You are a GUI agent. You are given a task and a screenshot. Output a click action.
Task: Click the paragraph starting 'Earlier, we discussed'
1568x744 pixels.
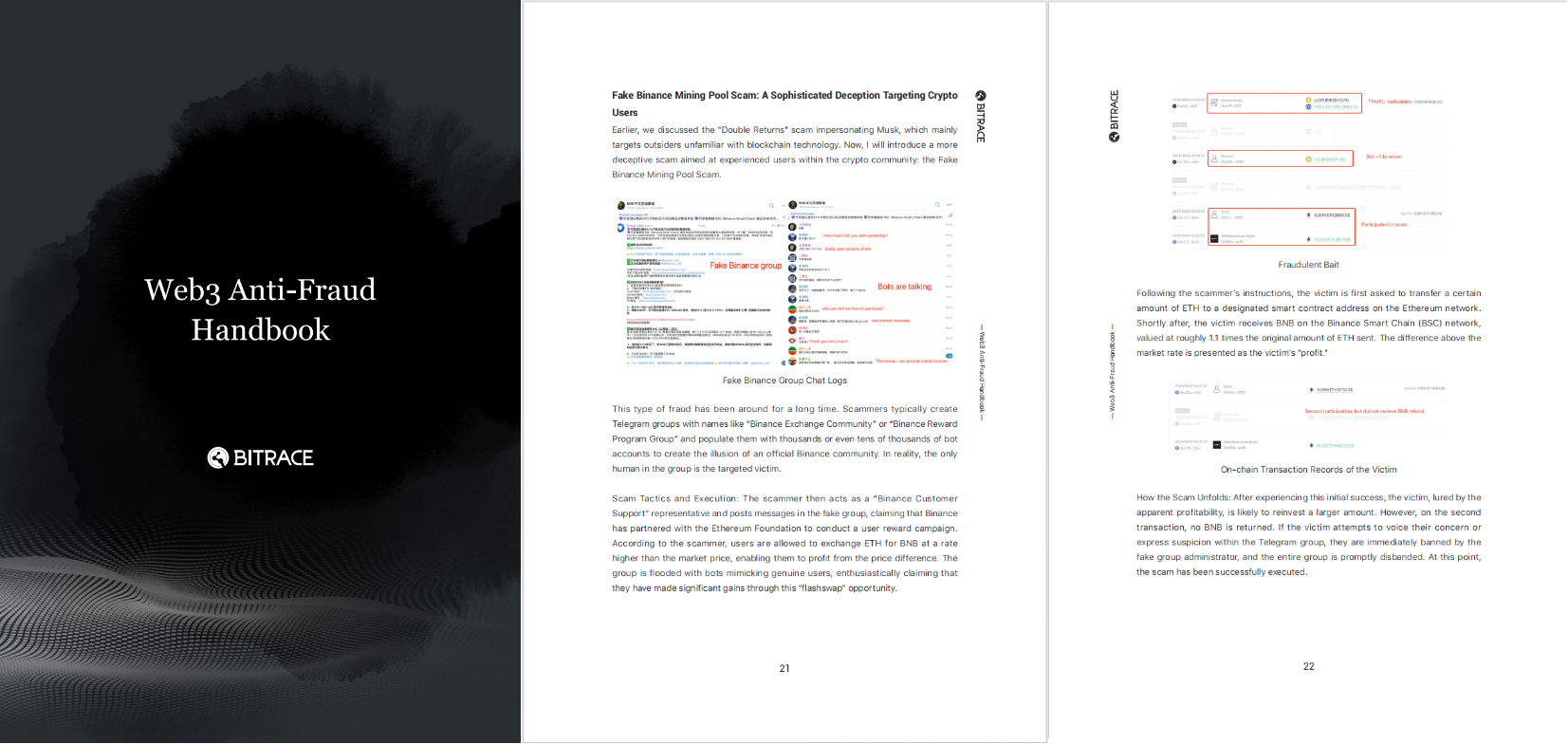click(784, 152)
